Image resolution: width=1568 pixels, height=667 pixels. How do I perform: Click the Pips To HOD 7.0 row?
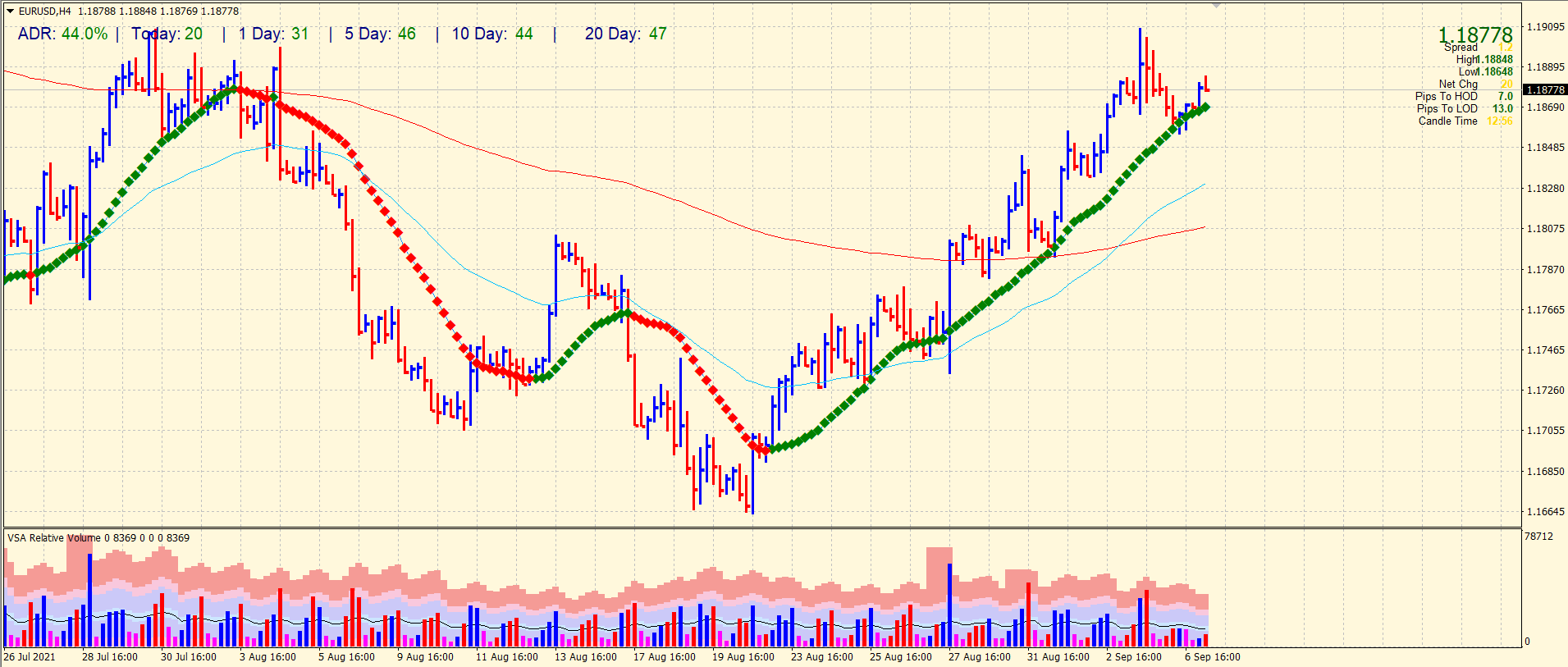(x=1464, y=96)
